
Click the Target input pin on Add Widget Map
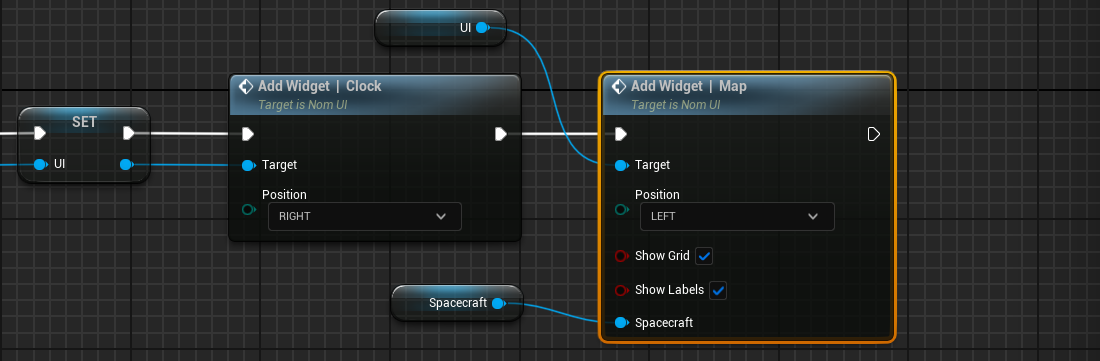click(x=621, y=165)
